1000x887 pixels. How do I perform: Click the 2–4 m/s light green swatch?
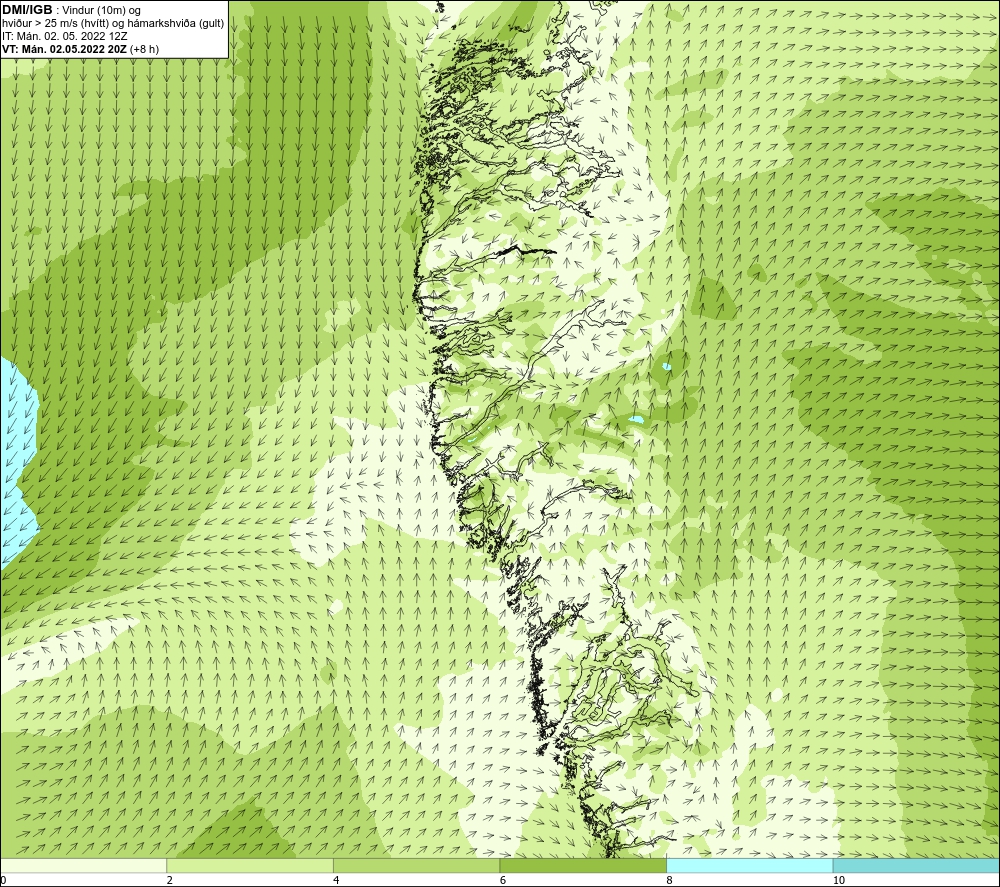coord(250,866)
